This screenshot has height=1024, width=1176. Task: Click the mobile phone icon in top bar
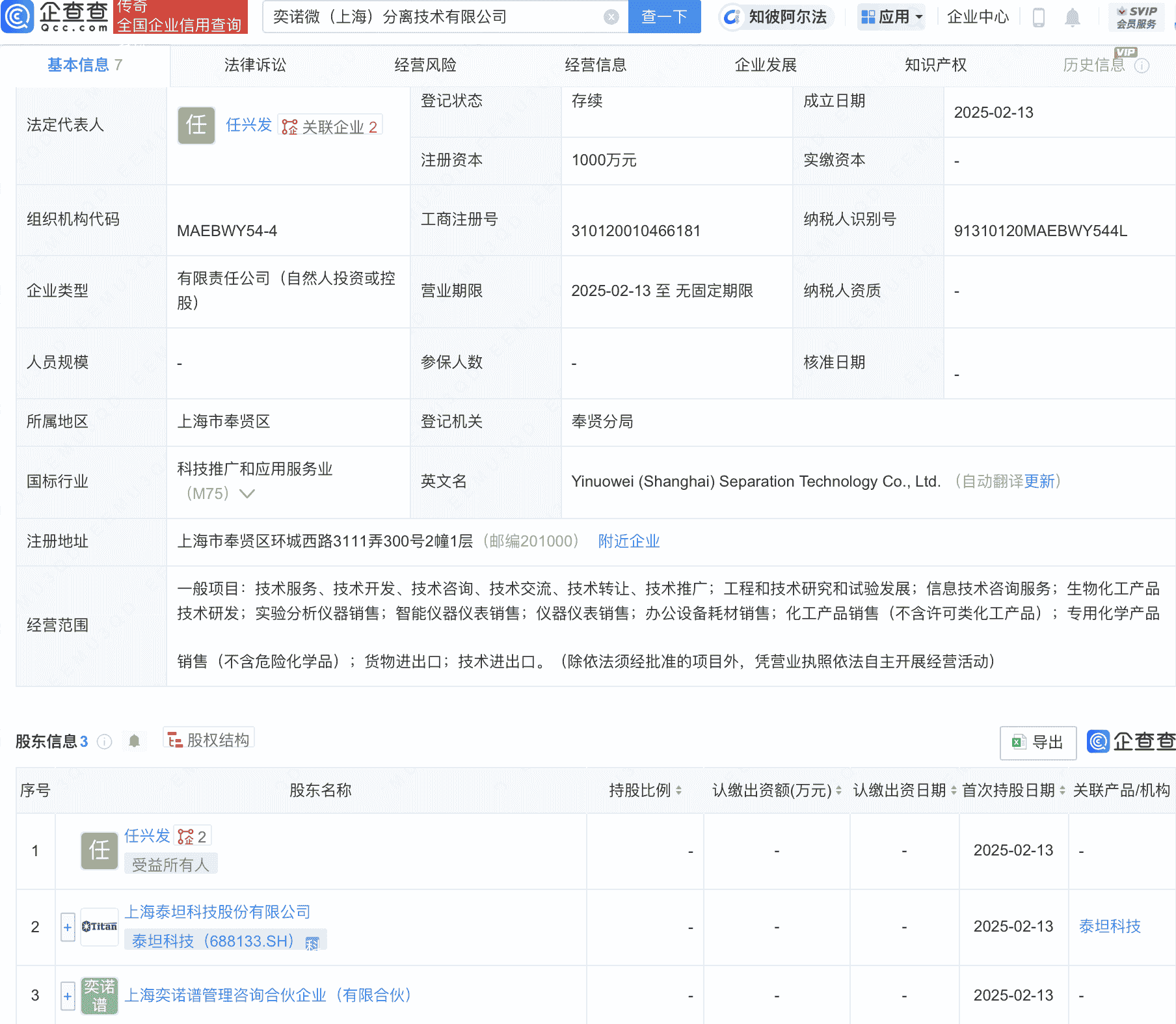click(1039, 18)
